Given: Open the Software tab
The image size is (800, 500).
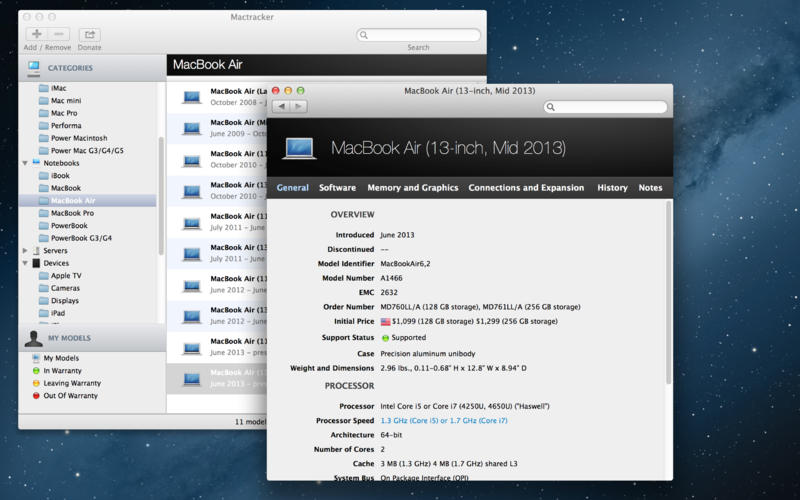Looking at the screenshot, I should (x=337, y=188).
